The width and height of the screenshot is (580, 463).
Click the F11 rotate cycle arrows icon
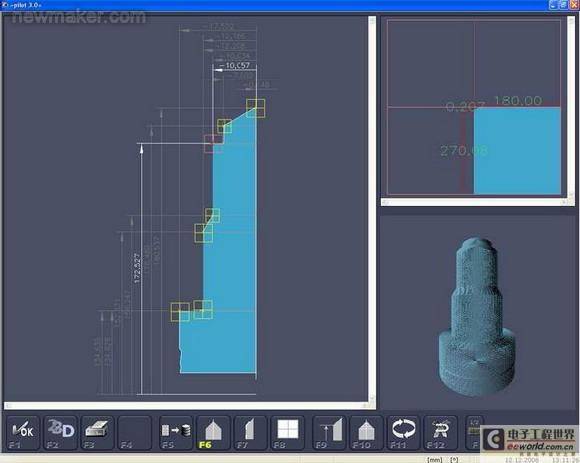(x=404, y=432)
